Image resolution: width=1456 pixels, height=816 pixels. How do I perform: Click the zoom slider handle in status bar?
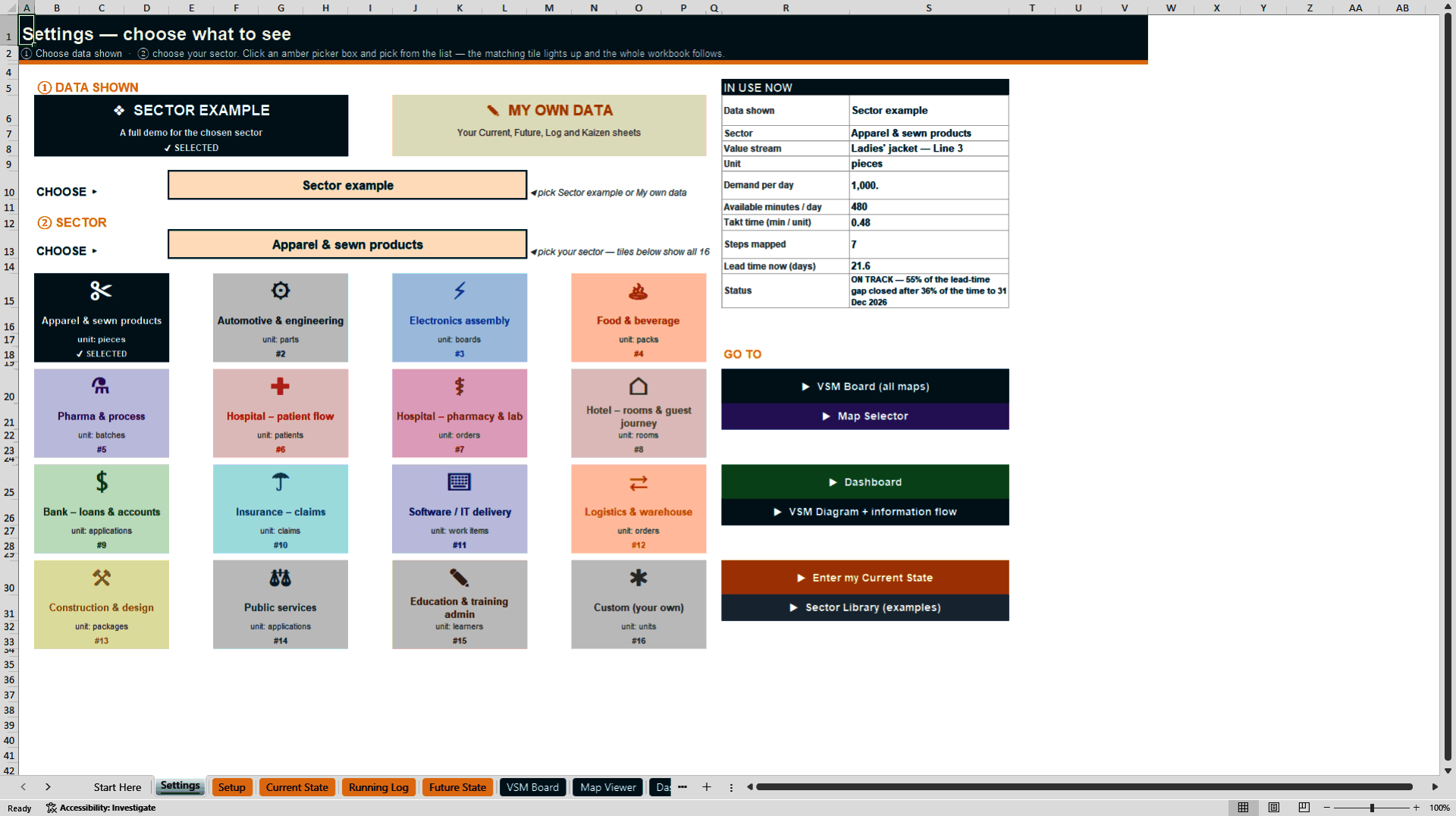[x=1372, y=808]
